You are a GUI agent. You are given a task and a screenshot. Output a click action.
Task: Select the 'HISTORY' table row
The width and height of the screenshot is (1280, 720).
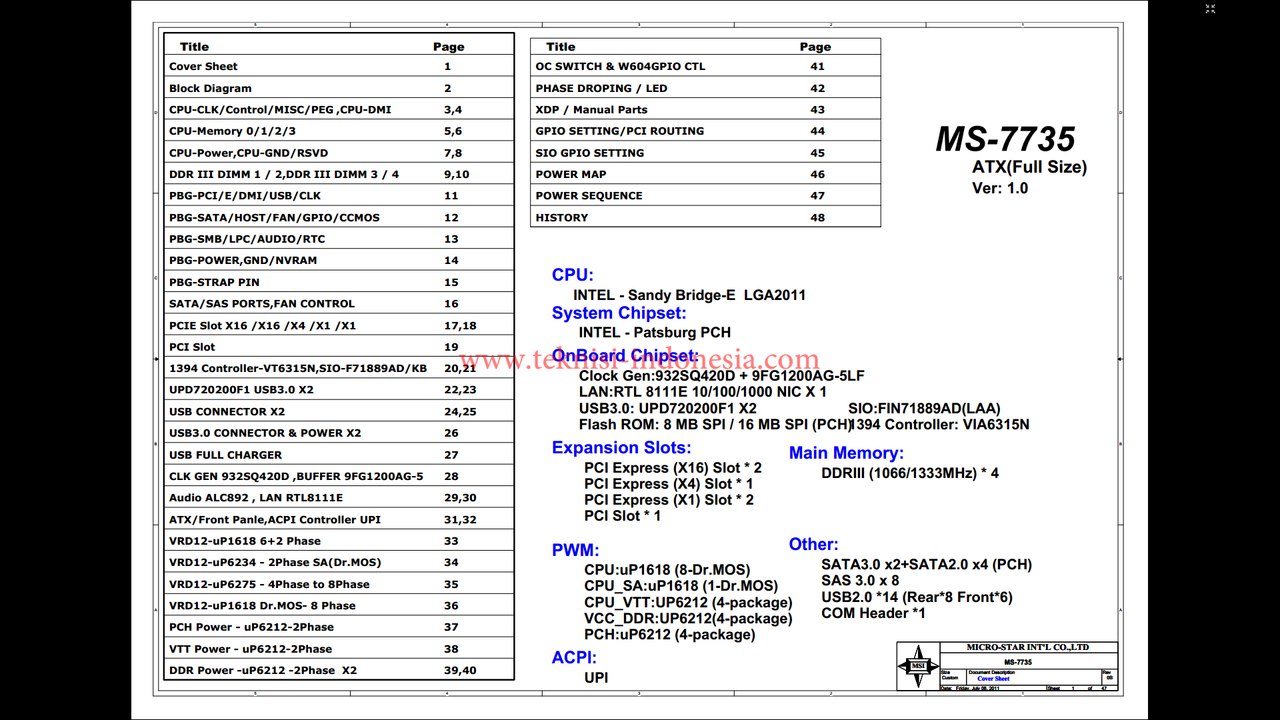click(x=705, y=217)
